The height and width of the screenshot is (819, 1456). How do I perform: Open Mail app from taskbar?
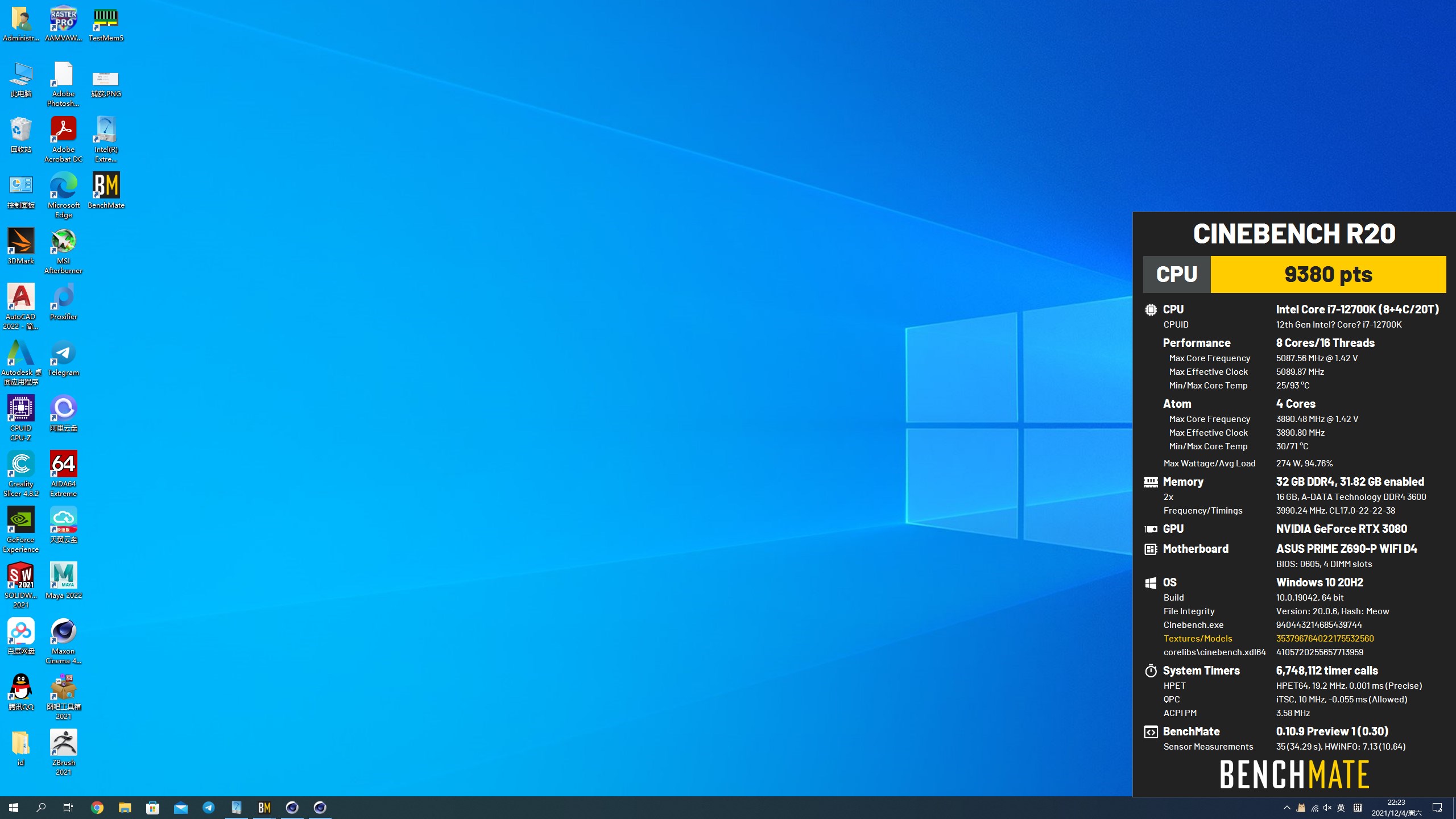pyautogui.click(x=181, y=808)
